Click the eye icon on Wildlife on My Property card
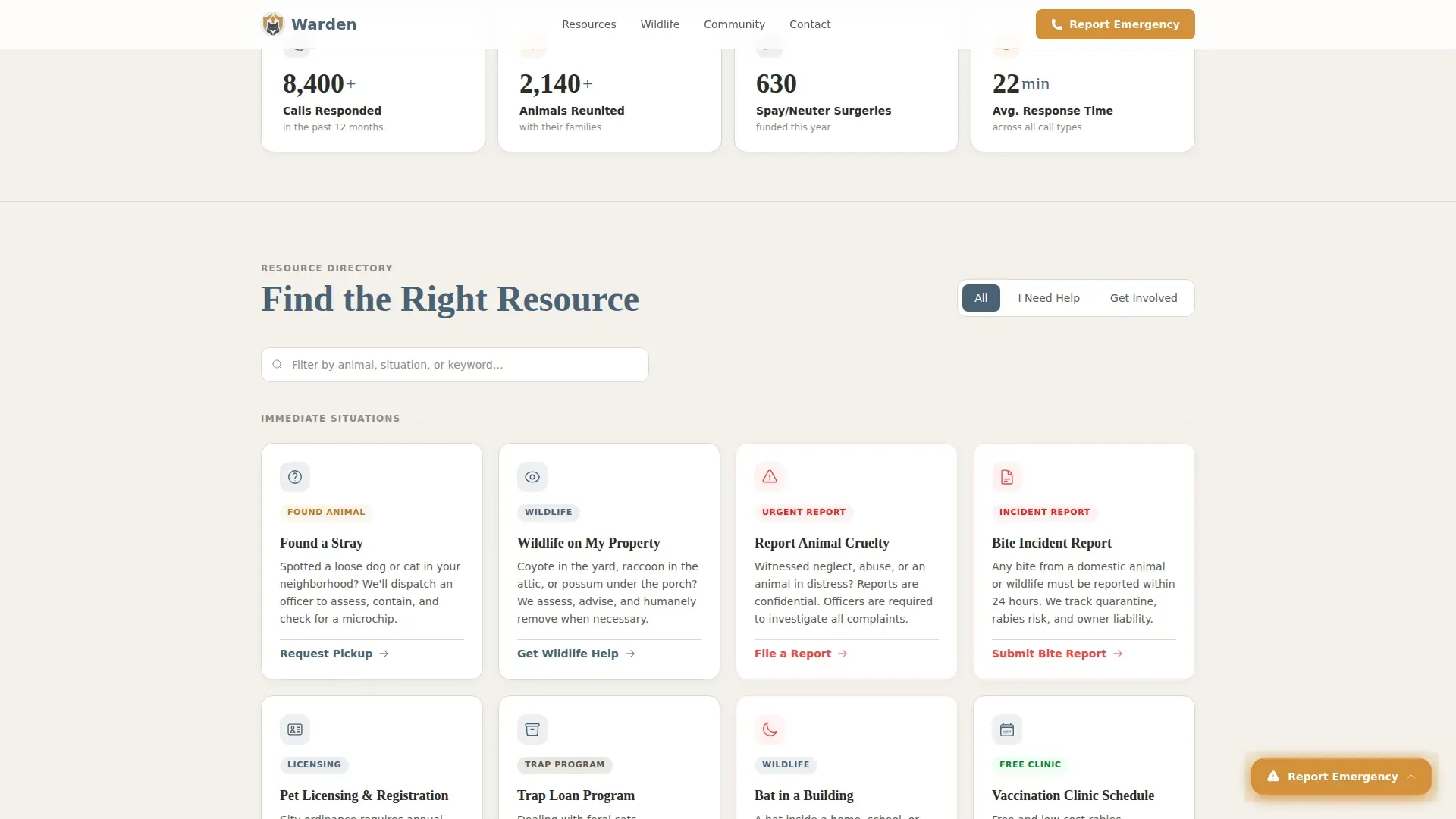The image size is (1456, 819). pyautogui.click(x=532, y=477)
